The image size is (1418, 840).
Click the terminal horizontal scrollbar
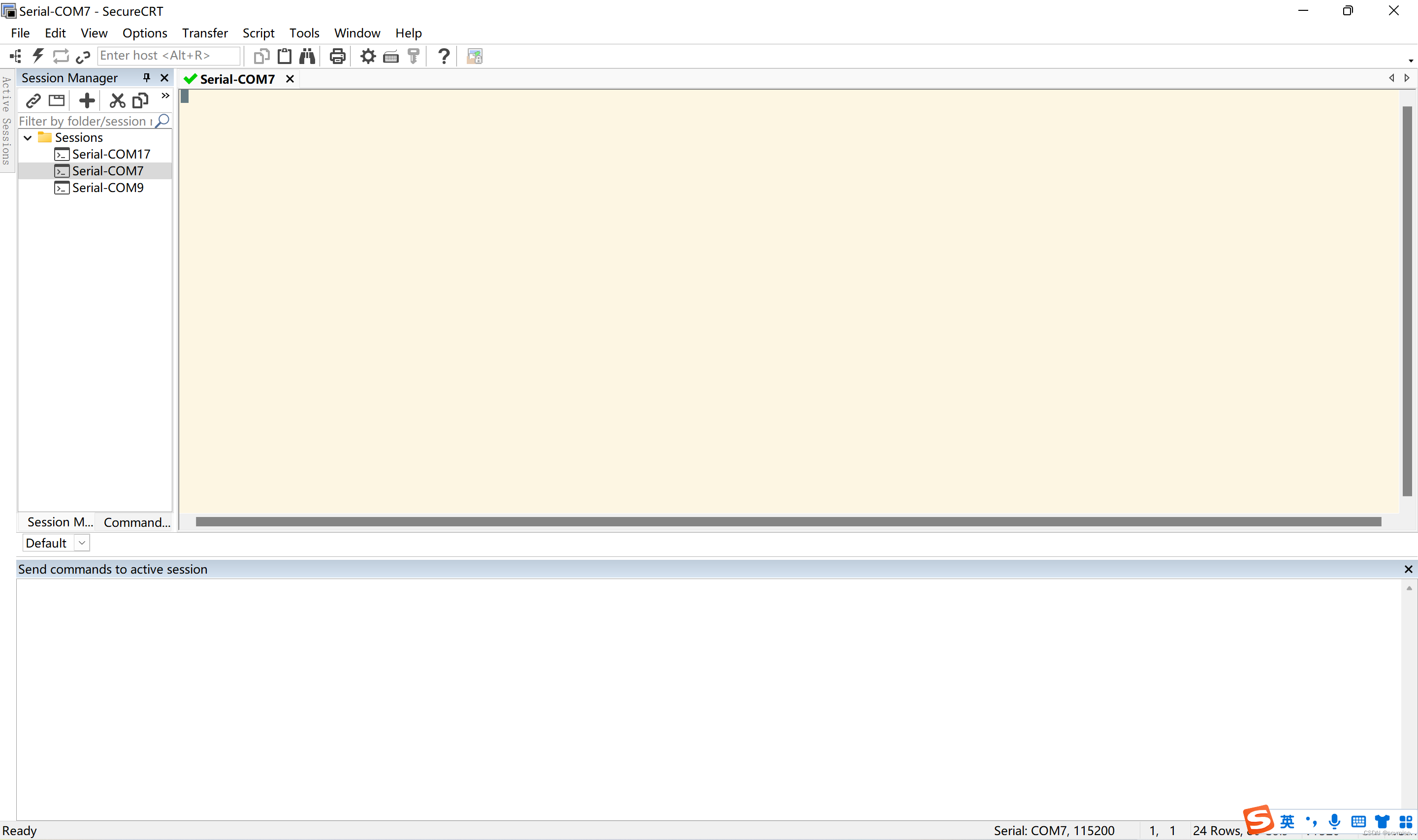pos(788,521)
